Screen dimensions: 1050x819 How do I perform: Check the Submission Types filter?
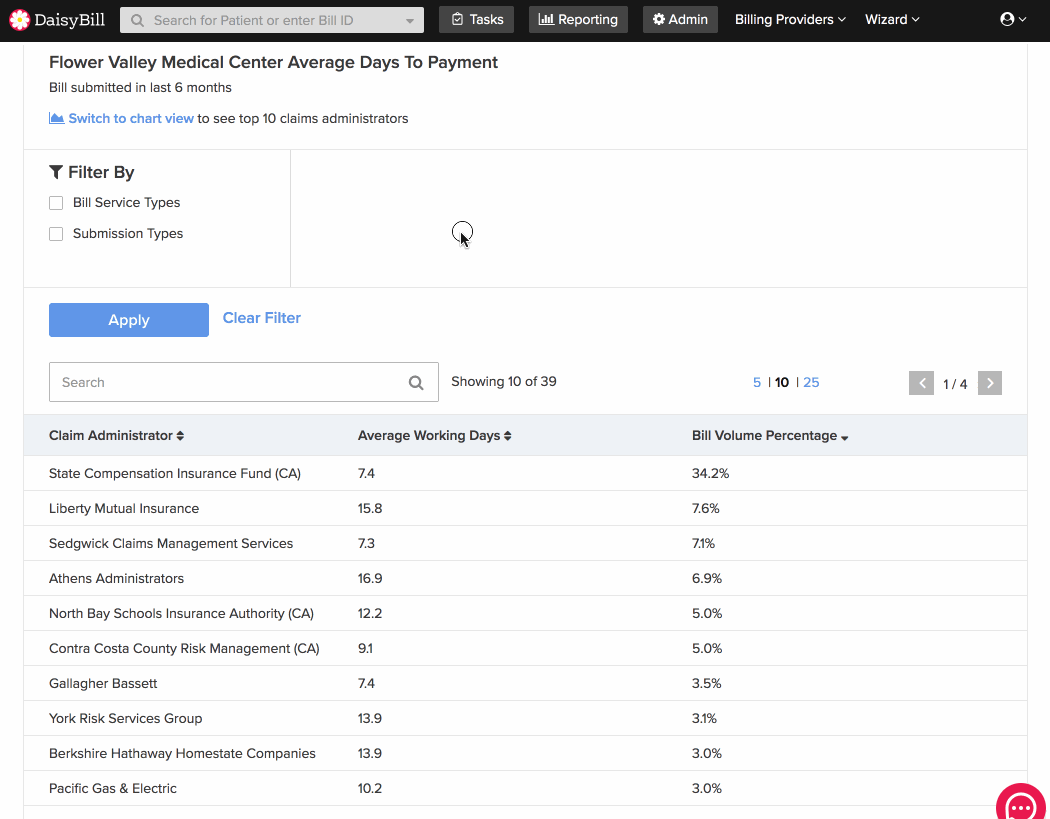pos(56,234)
